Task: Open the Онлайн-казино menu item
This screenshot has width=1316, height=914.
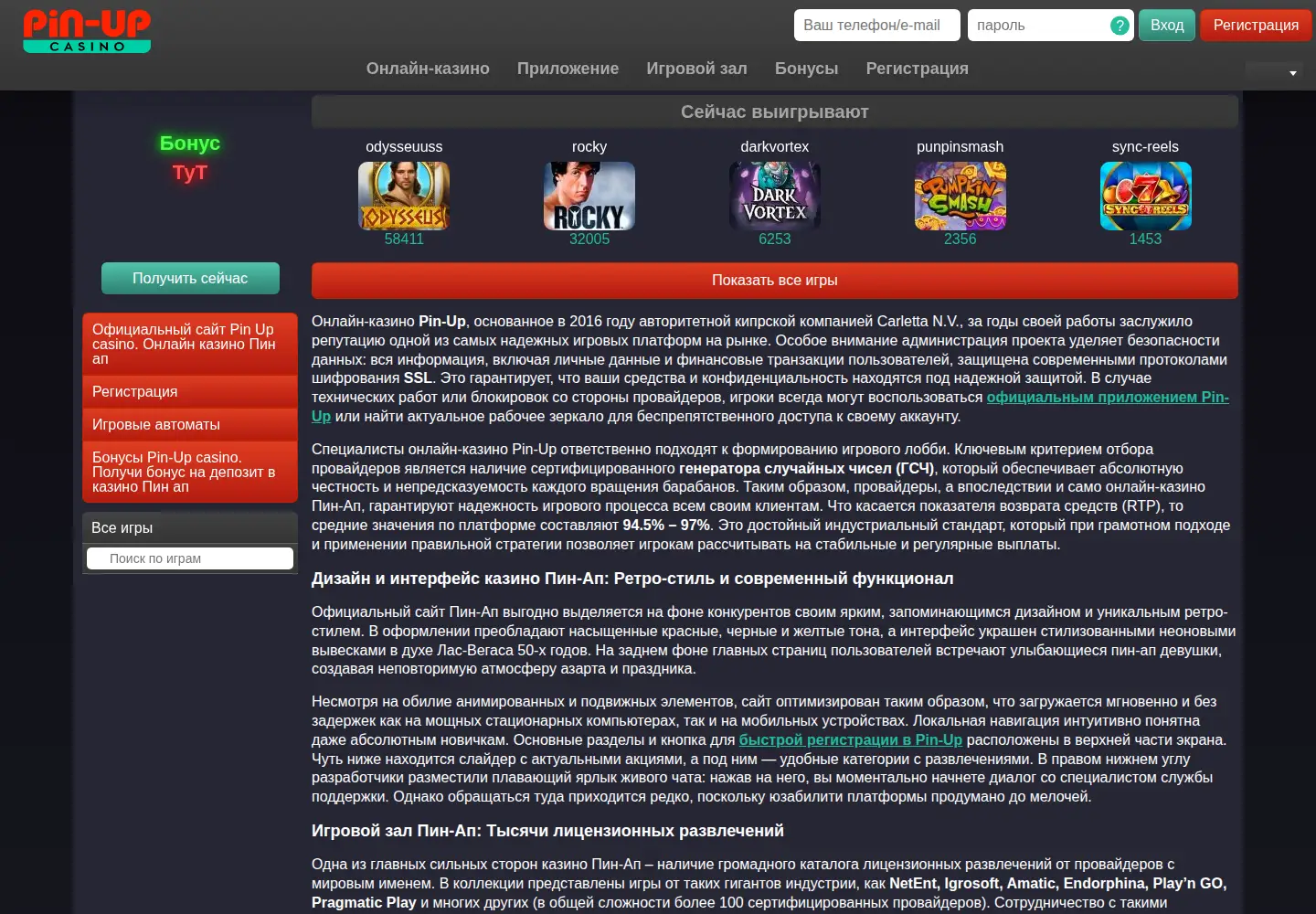Action: pos(428,69)
